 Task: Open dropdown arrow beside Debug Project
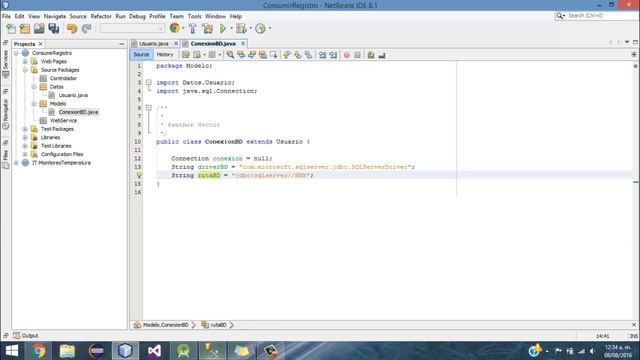[x=250, y=29]
